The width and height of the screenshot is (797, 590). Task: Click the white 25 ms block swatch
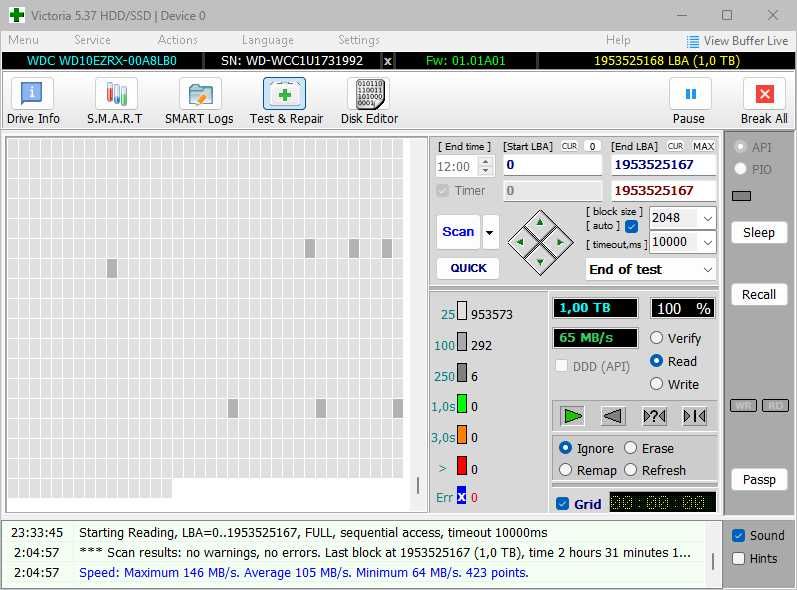tap(462, 310)
